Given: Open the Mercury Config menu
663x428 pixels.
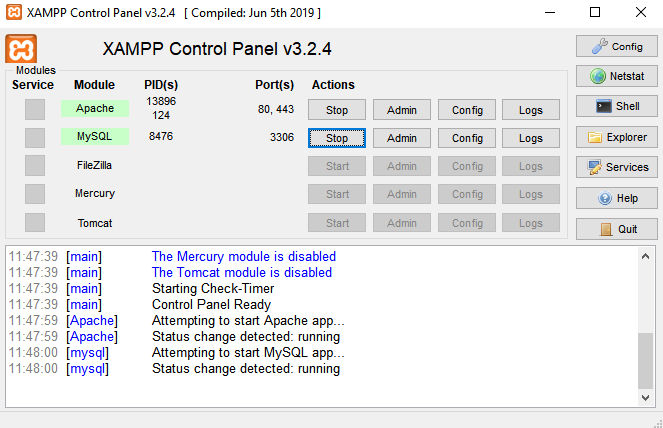Looking at the screenshot, I should pyautogui.click(x=467, y=194).
